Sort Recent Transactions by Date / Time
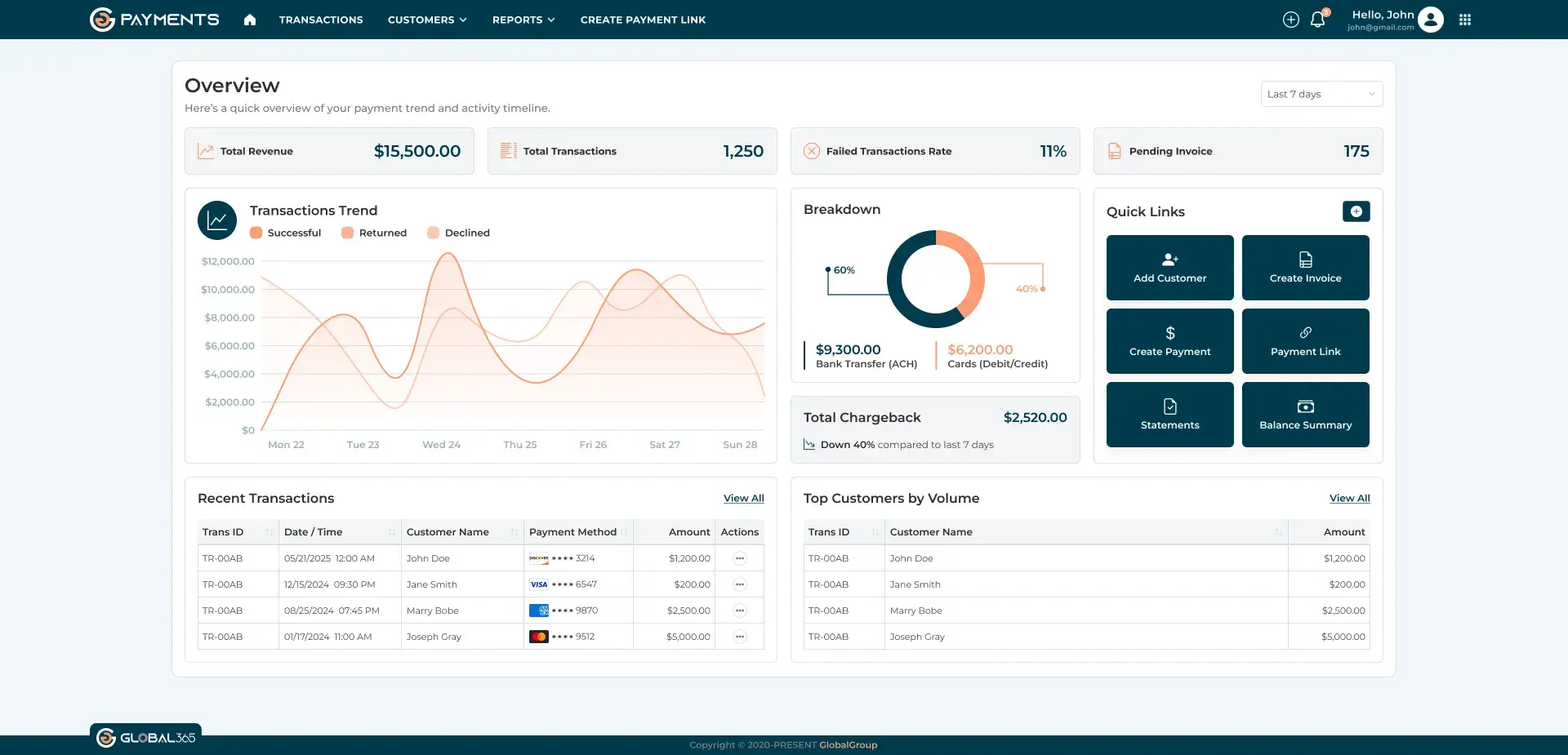 392,532
